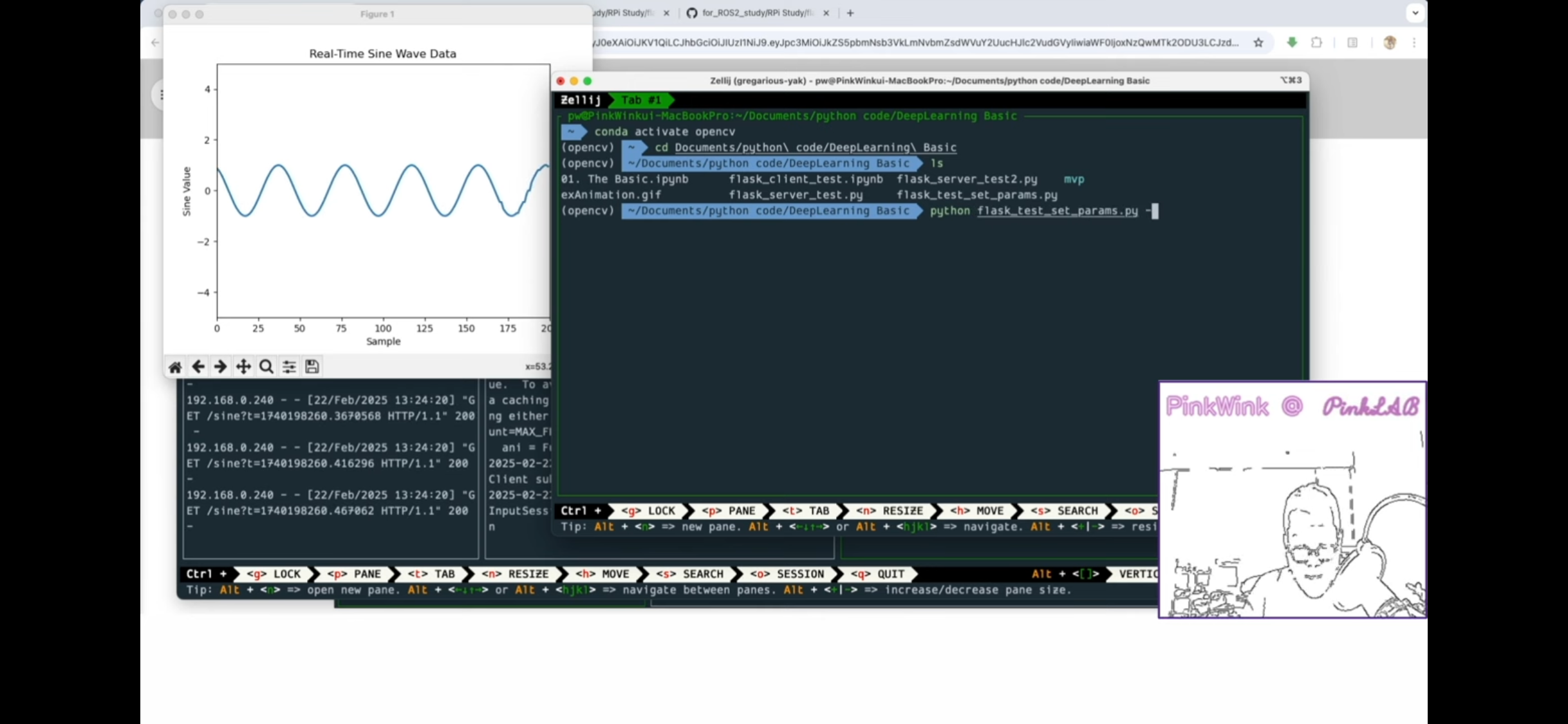Select Zellij 'Tab #1' in the front terminal
Screen dimensions: 1568x724
(x=641, y=100)
